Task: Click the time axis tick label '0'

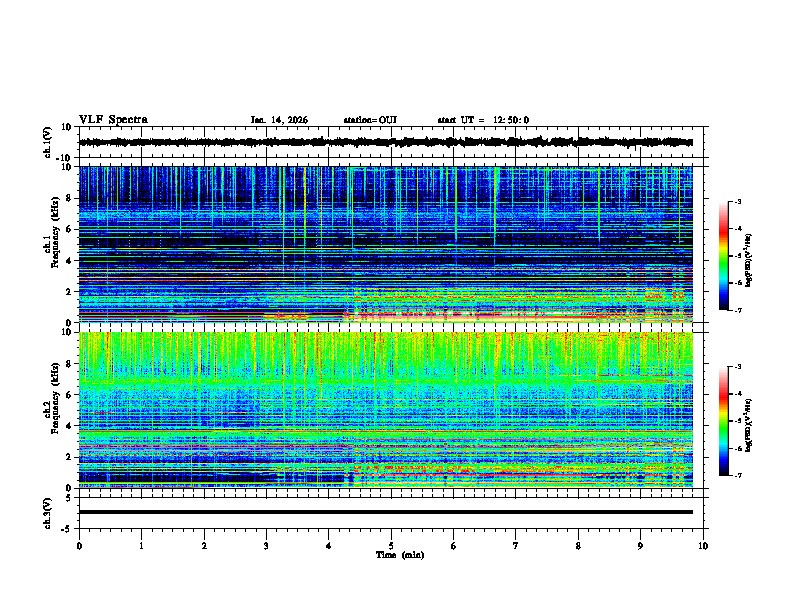Action: 79,546
